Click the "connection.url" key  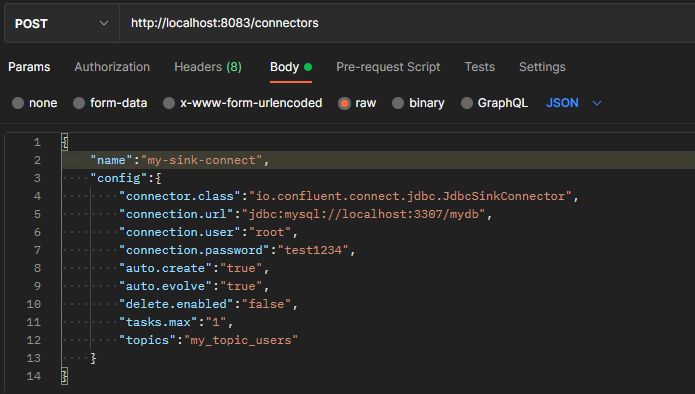click(176, 214)
